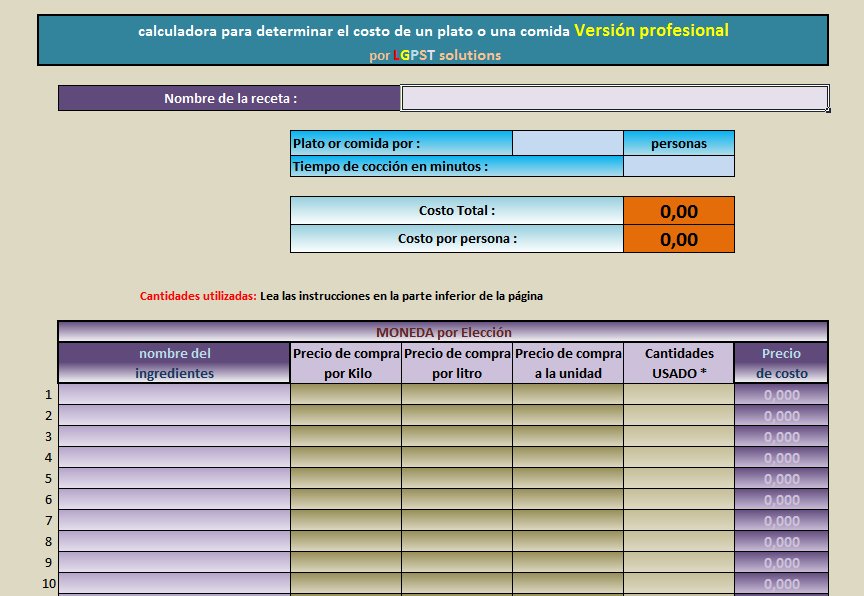
Task: Select the personas quantity cell
Action: [570, 143]
